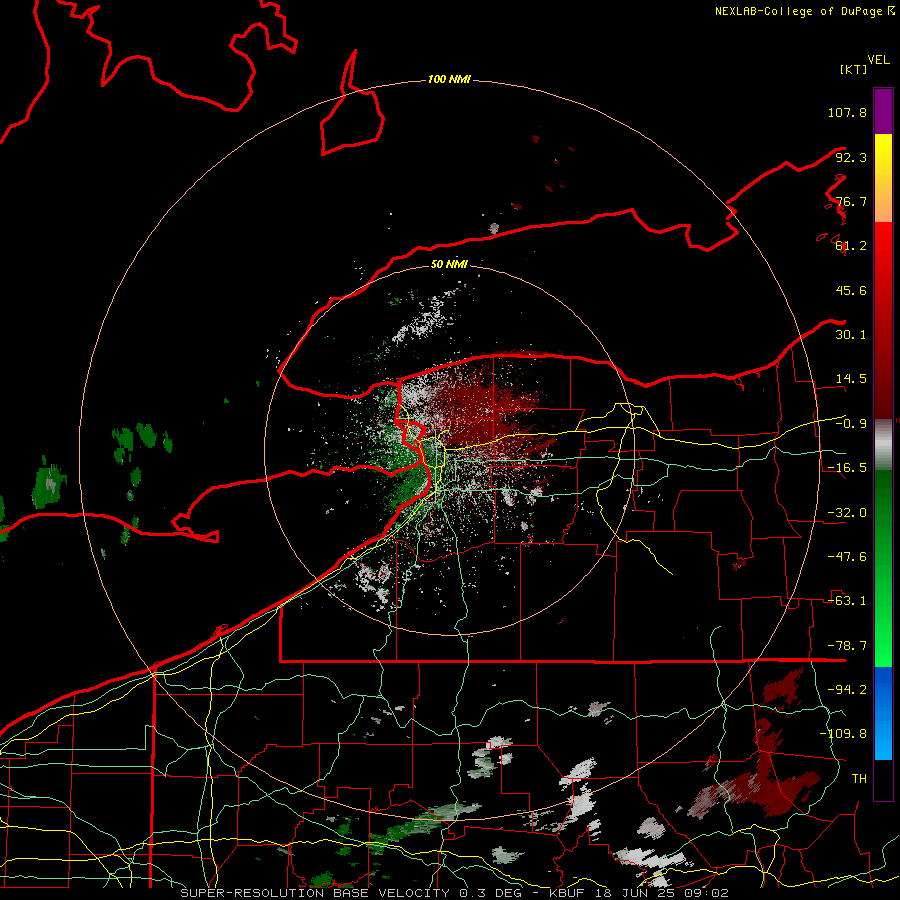Click the 92.3 velocity scale value
The width and height of the screenshot is (900, 900).
click(851, 157)
